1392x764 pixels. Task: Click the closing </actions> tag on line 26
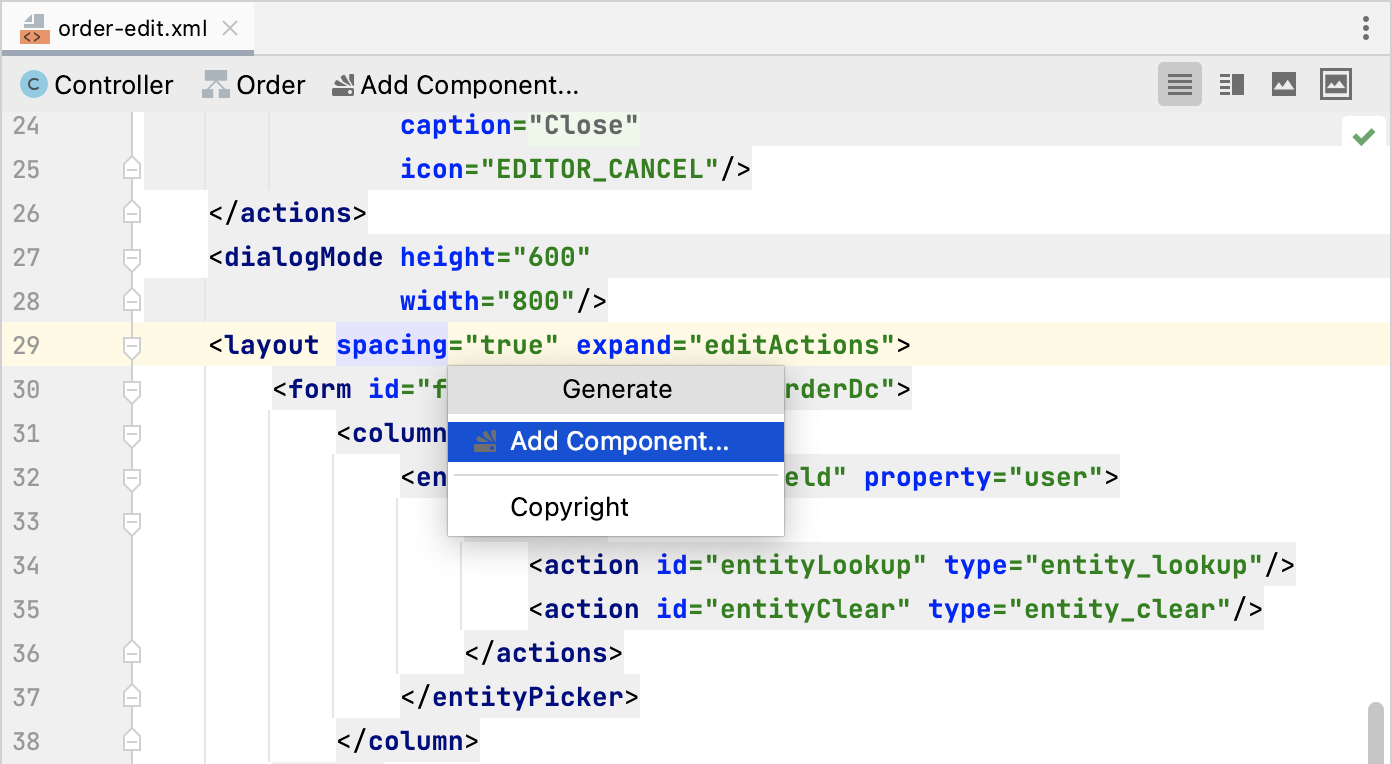[x=287, y=213]
